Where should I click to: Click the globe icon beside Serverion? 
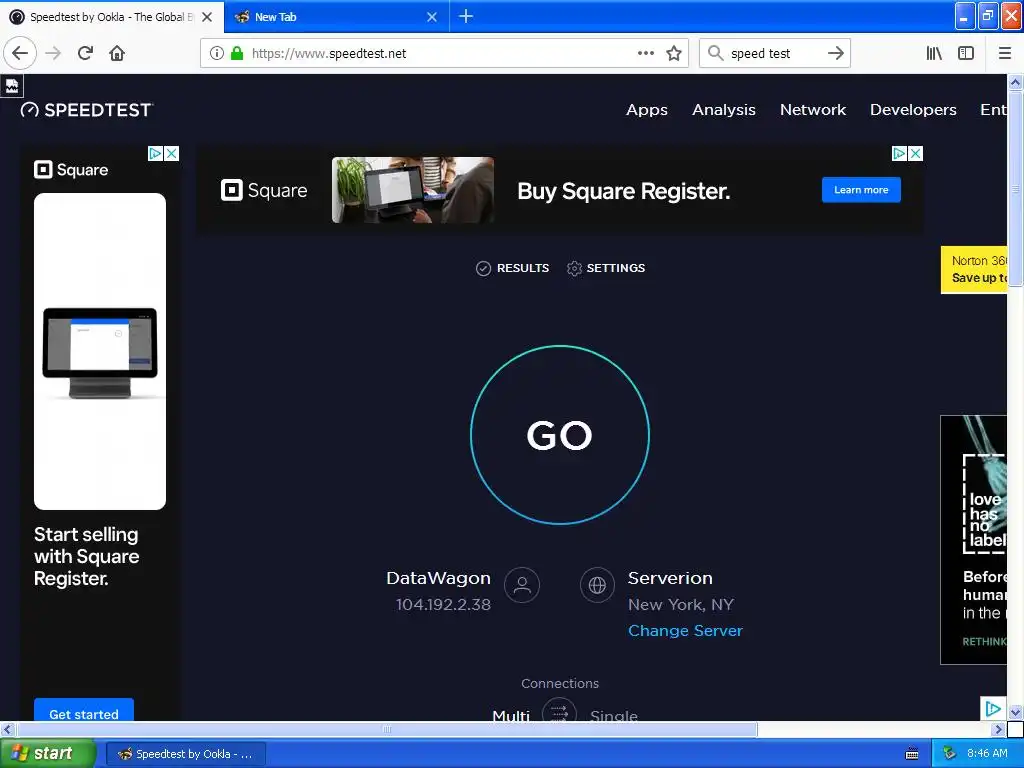point(597,584)
